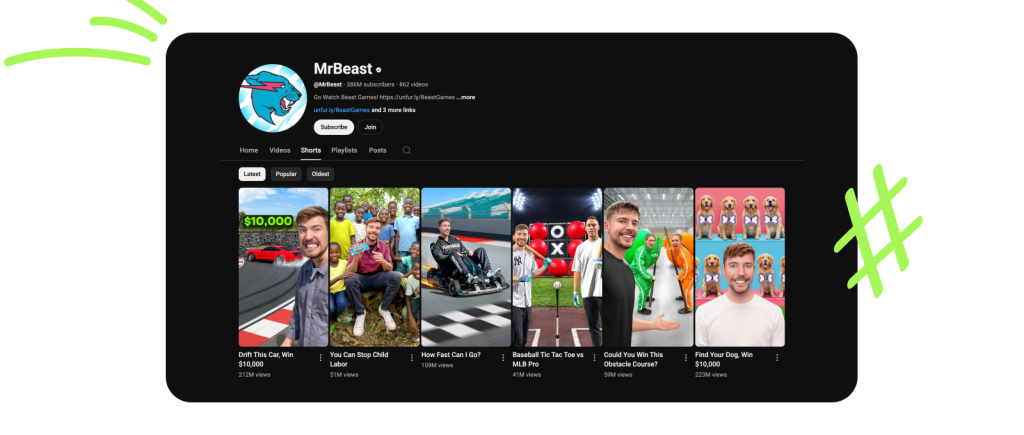Subscribe to the MrBeast channel

334,127
